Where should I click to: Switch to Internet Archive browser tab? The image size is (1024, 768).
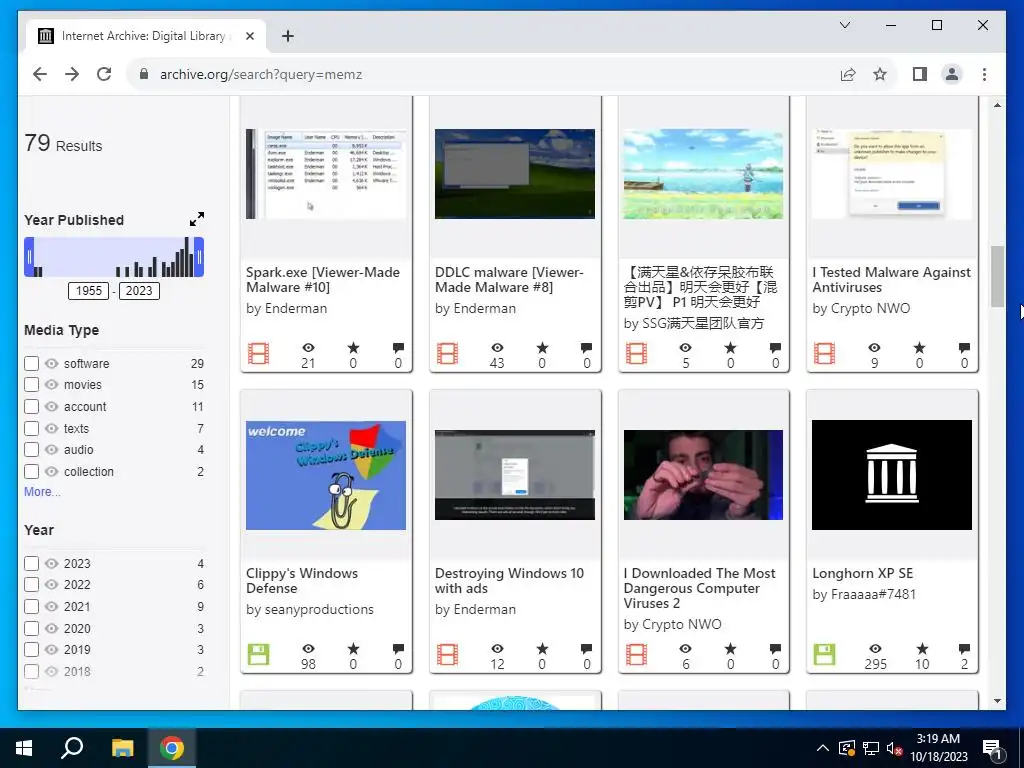pos(144,36)
